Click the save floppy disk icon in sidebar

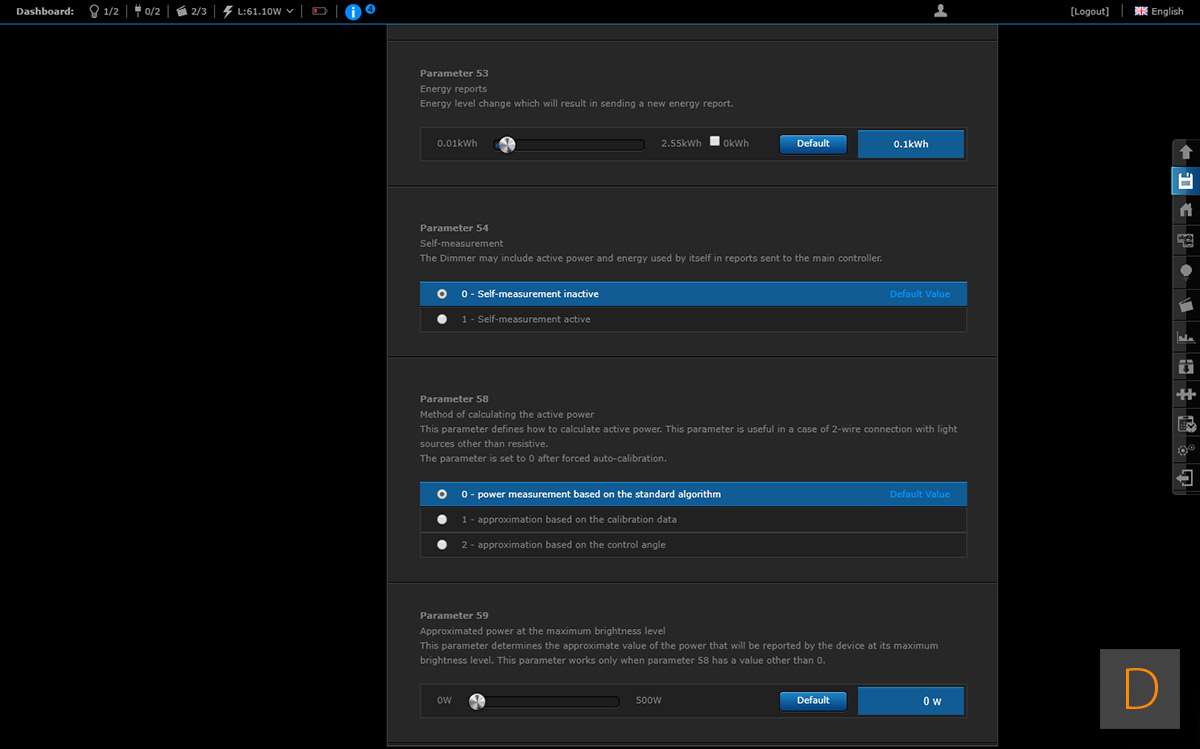pyautogui.click(x=1186, y=181)
